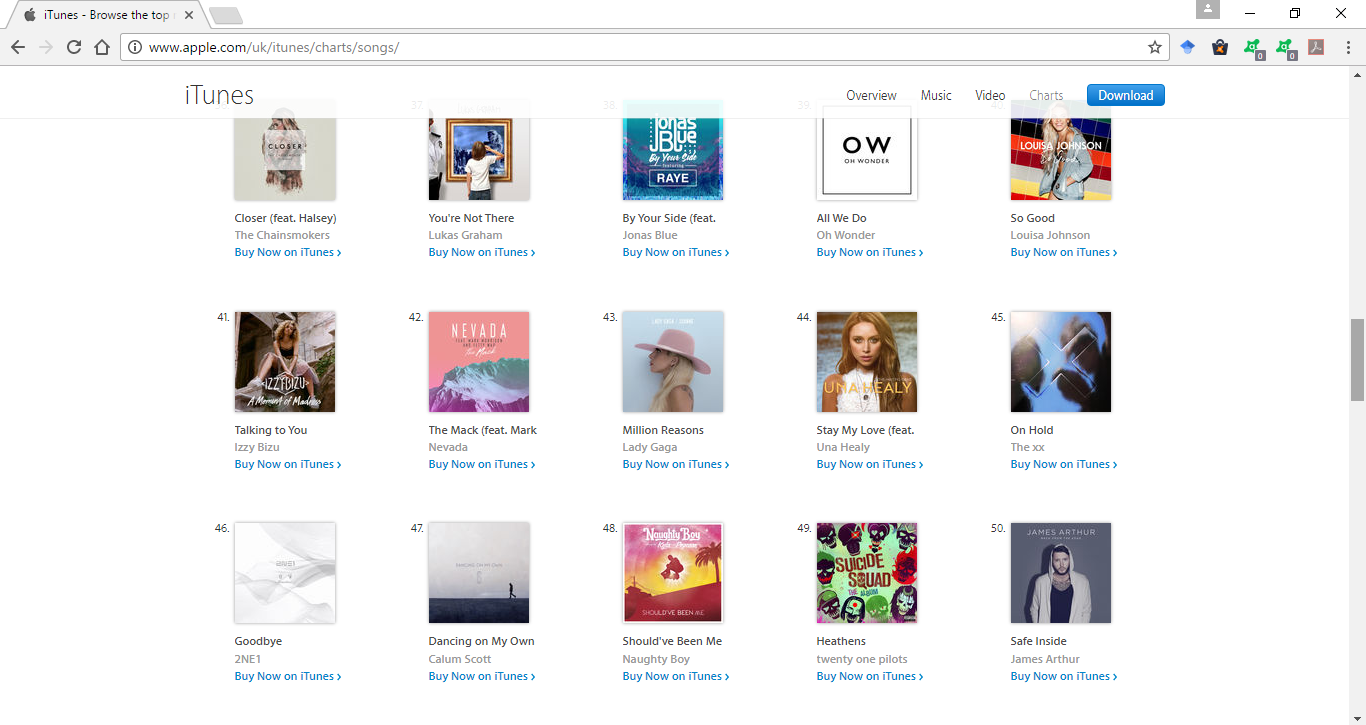The height and width of the screenshot is (725, 1366).
Task: Open the Video section
Action: [x=990, y=96]
